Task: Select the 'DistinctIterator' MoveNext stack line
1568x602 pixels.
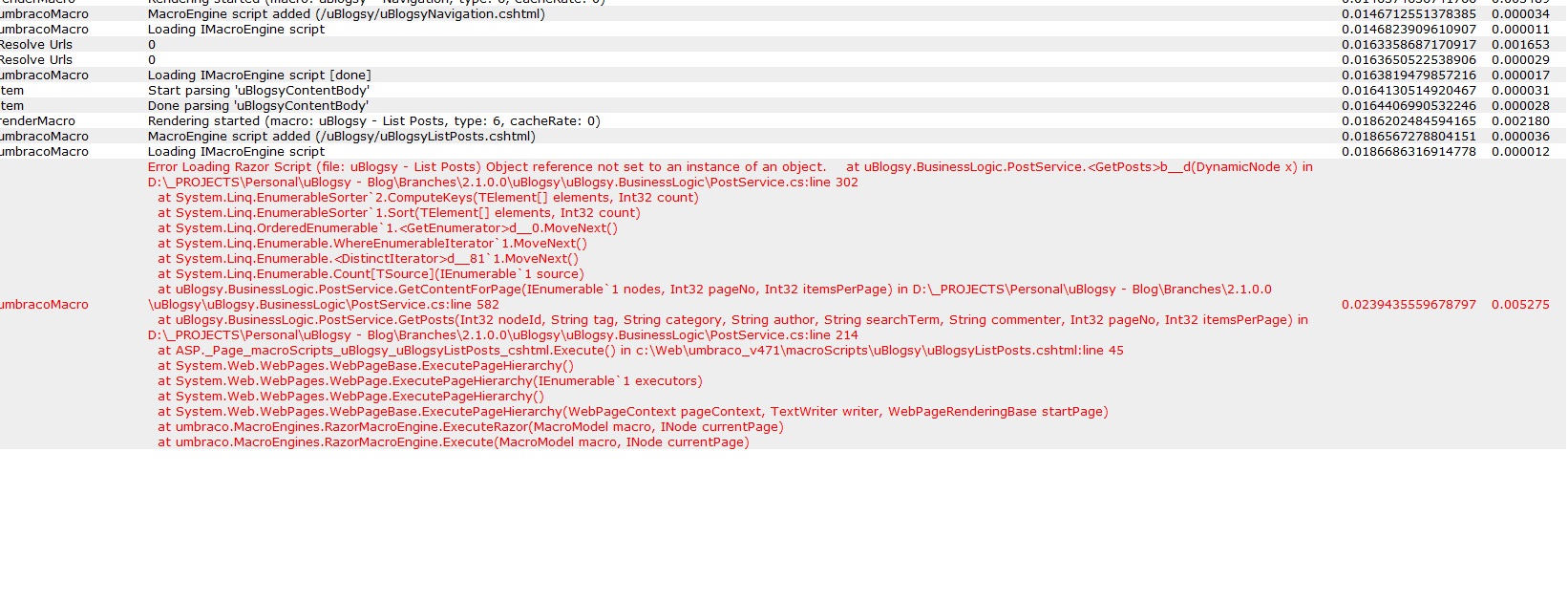Action: [368, 259]
